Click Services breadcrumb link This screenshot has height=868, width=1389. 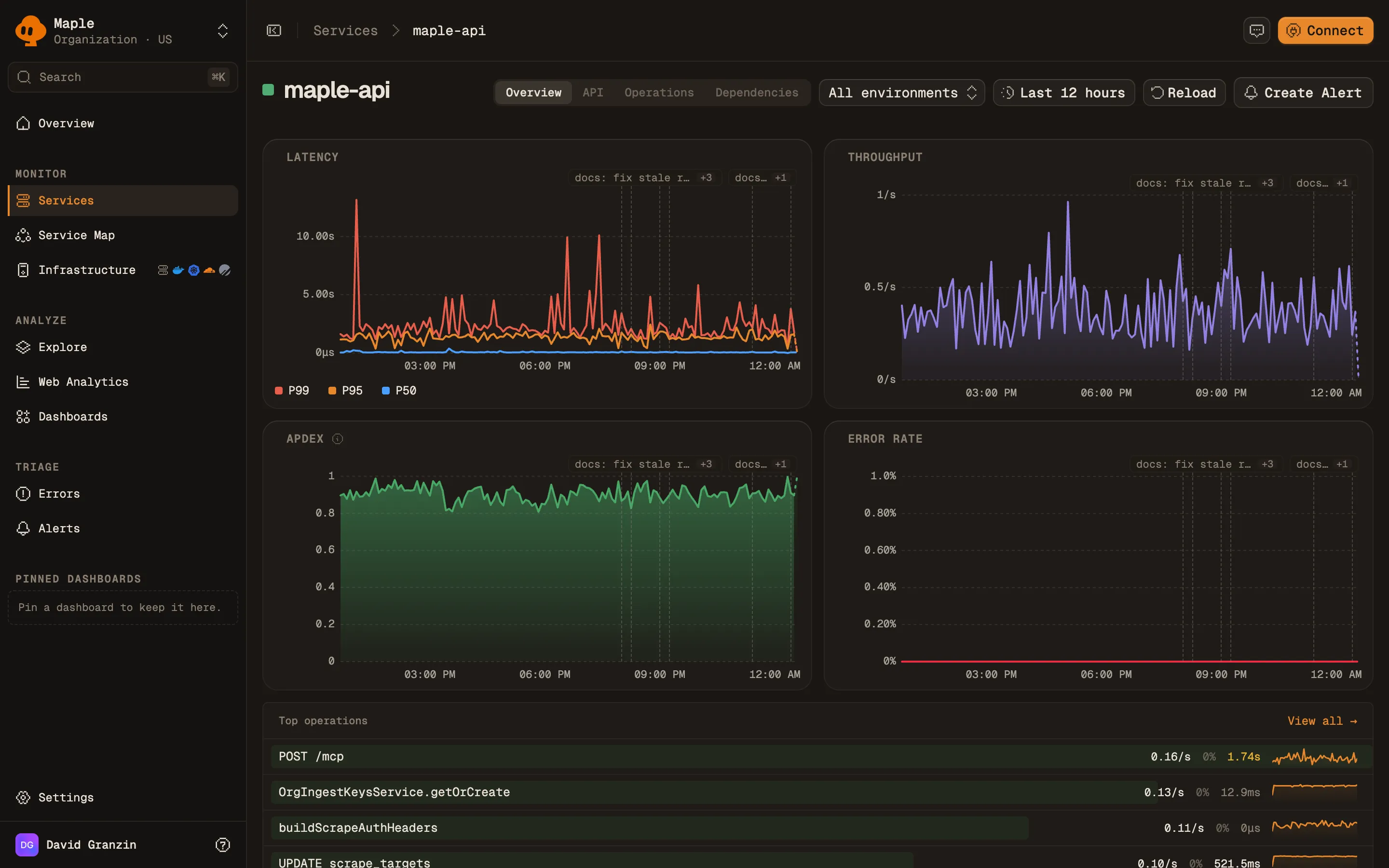coord(345,30)
